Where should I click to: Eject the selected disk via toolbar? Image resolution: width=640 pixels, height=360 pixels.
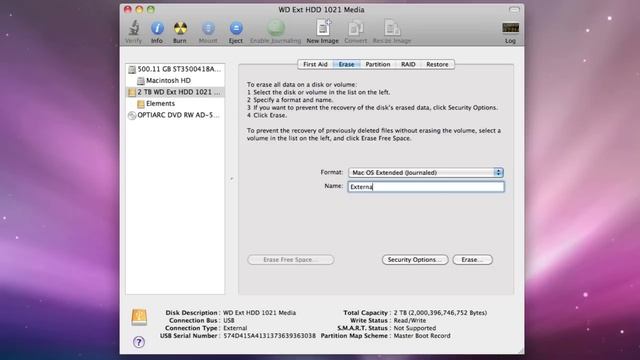tap(236, 28)
